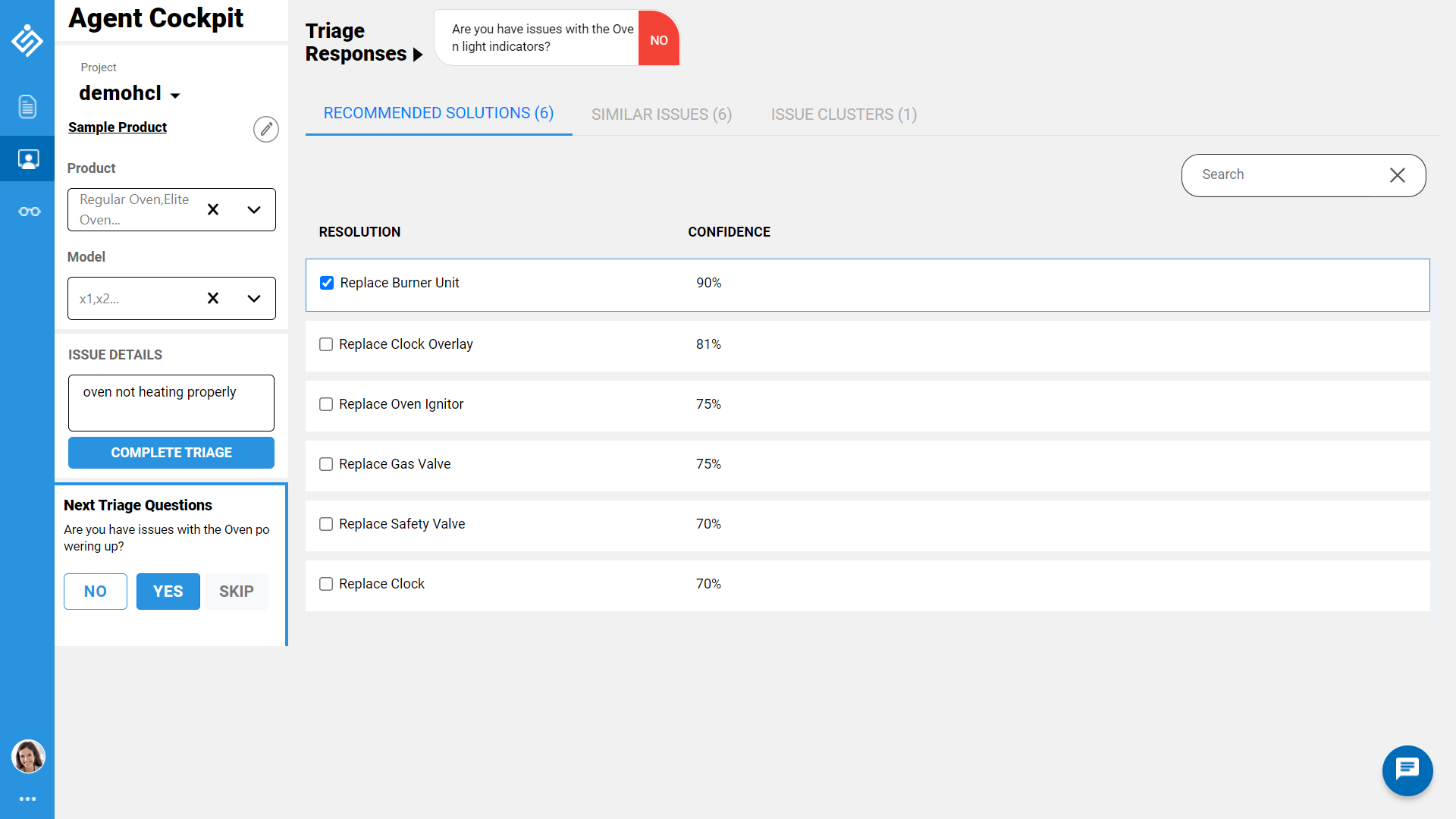This screenshot has height=819, width=1456.
Task: Check the Replace Clock Overlay checkbox
Action: point(326,344)
